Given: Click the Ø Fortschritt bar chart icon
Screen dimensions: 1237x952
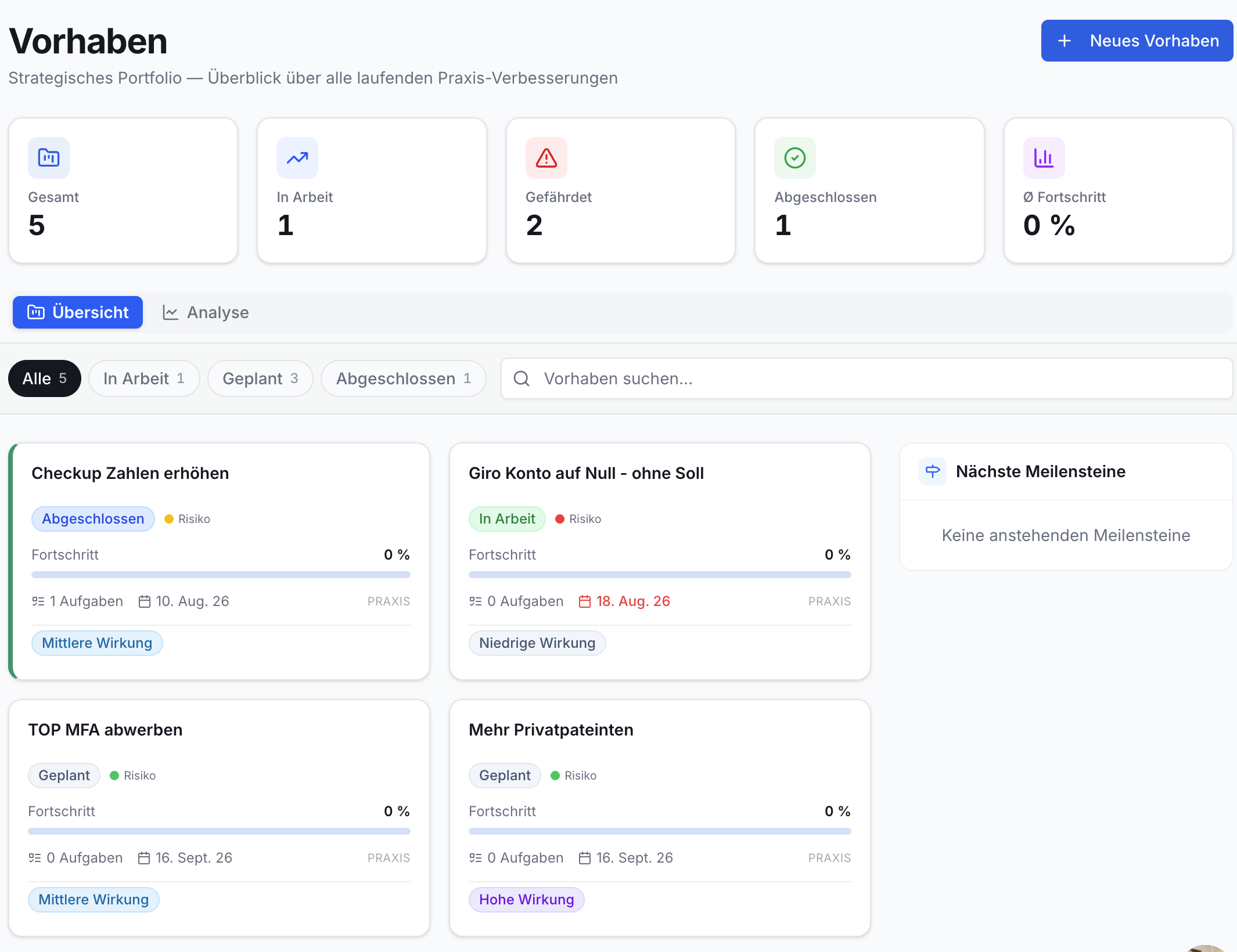Looking at the screenshot, I should [x=1044, y=158].
